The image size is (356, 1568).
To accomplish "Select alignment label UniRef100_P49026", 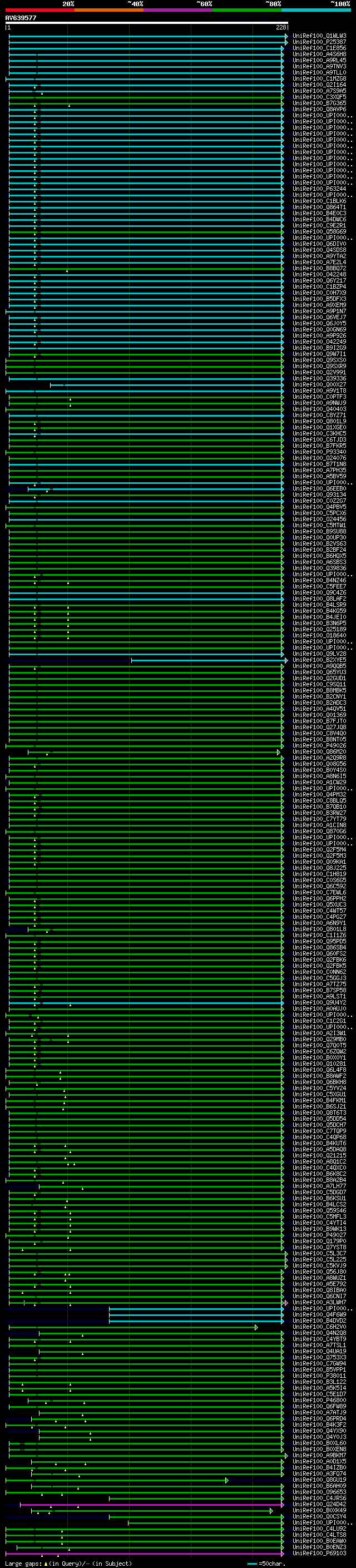I will click(x=319, y=745).
